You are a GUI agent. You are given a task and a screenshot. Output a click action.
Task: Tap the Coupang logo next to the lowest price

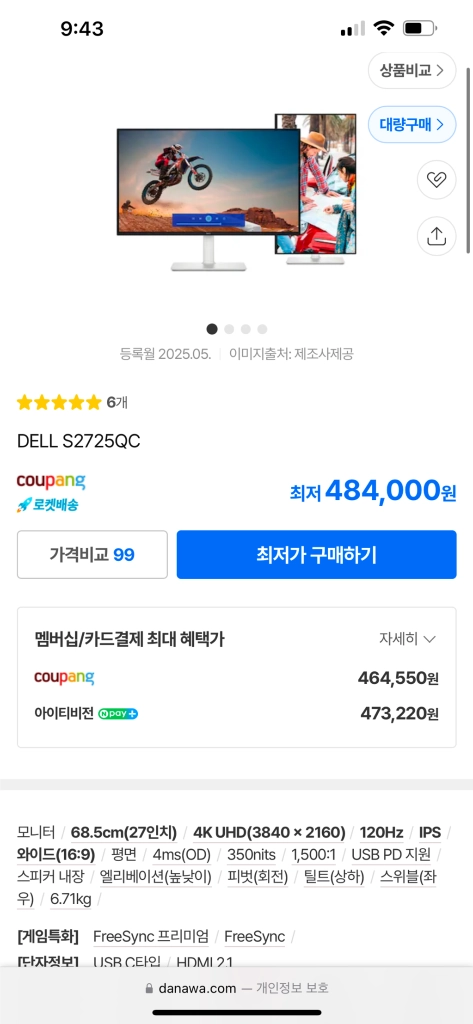pyautogui.click(x=51, y=482)
